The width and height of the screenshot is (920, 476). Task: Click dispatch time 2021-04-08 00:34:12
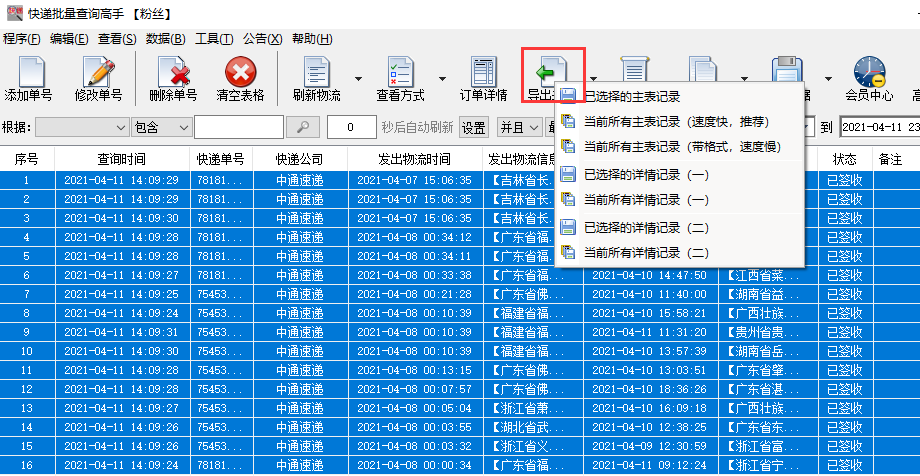(x=414, y=237)
